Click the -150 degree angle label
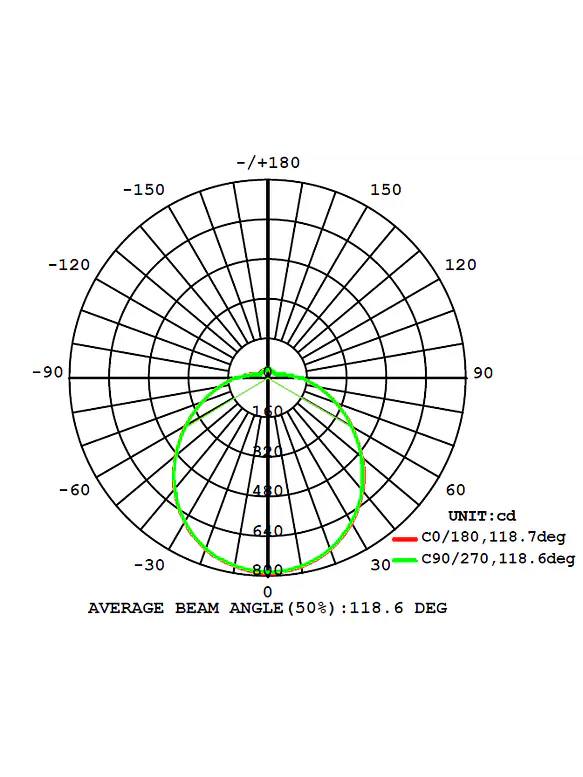583x777 pixels. pos(144,190)
